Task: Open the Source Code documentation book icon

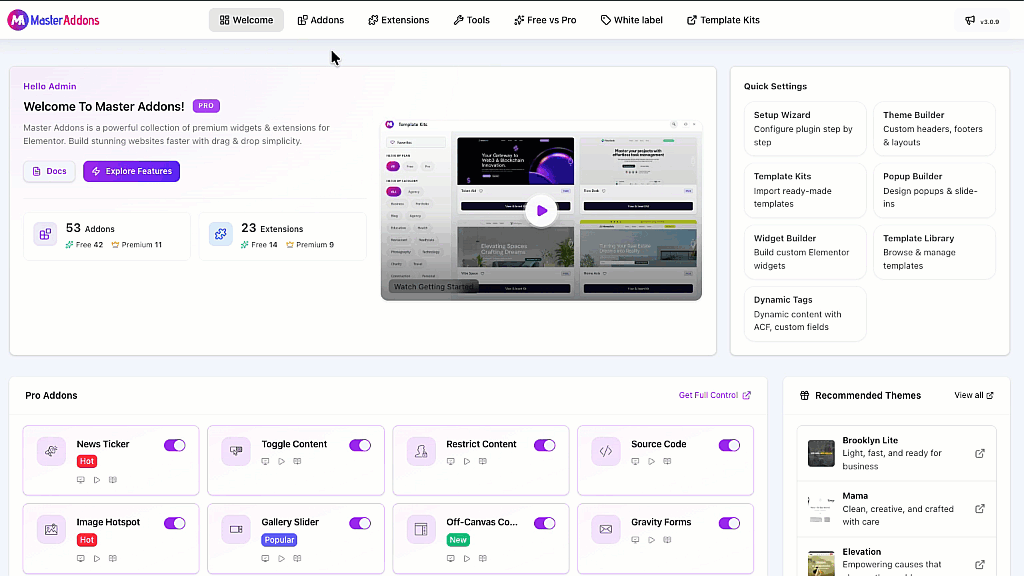Action: coord(667,462)
